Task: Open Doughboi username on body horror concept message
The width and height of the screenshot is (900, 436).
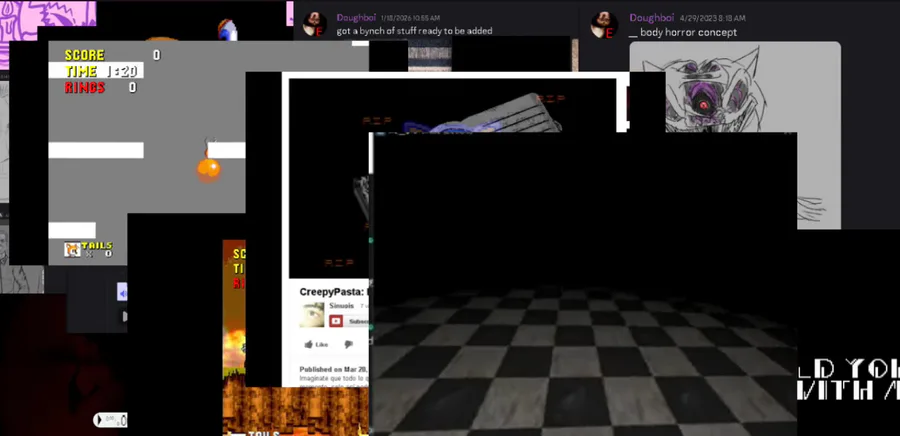Action: pos(651,18)
